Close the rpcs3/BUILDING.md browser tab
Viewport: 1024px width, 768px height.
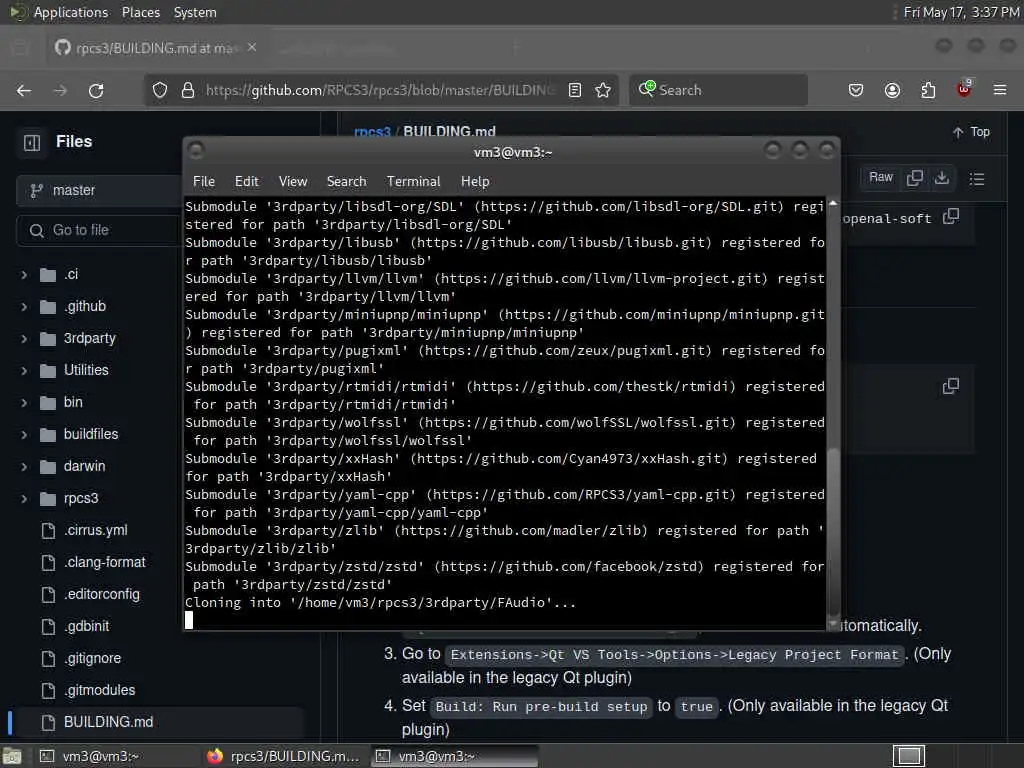click(252, 48)
